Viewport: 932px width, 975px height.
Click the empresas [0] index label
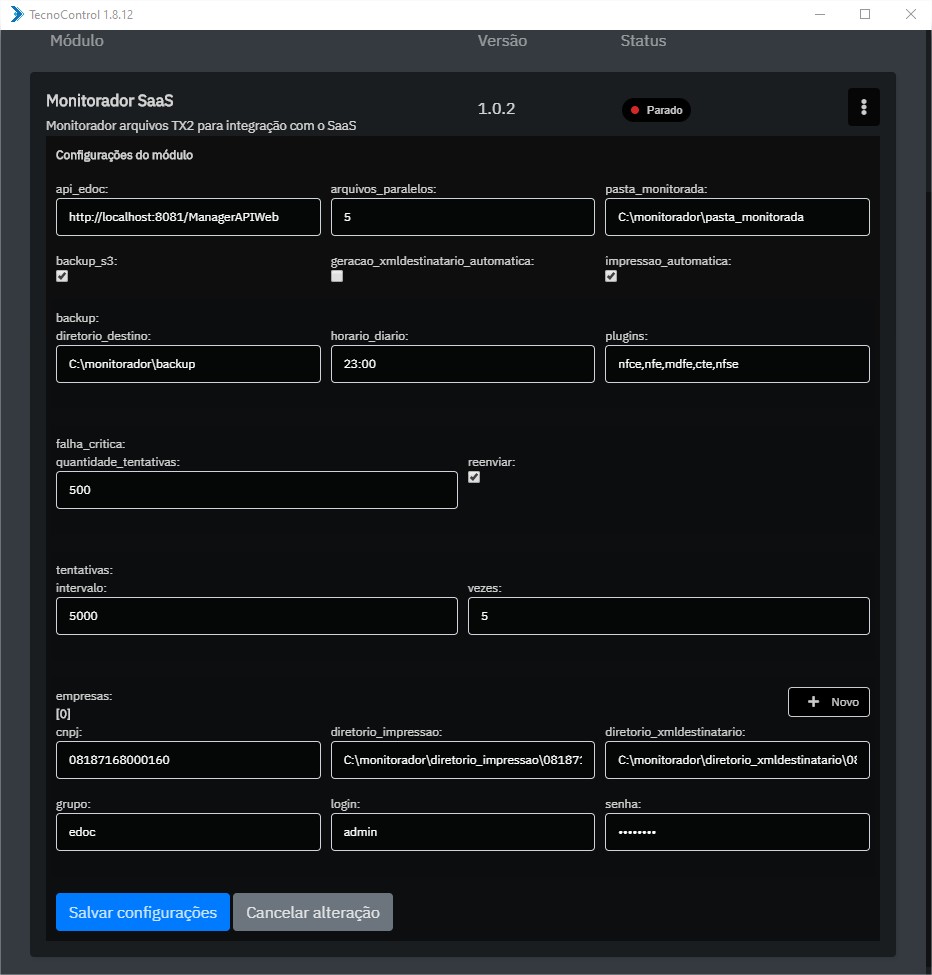click(x=63, y=714)
